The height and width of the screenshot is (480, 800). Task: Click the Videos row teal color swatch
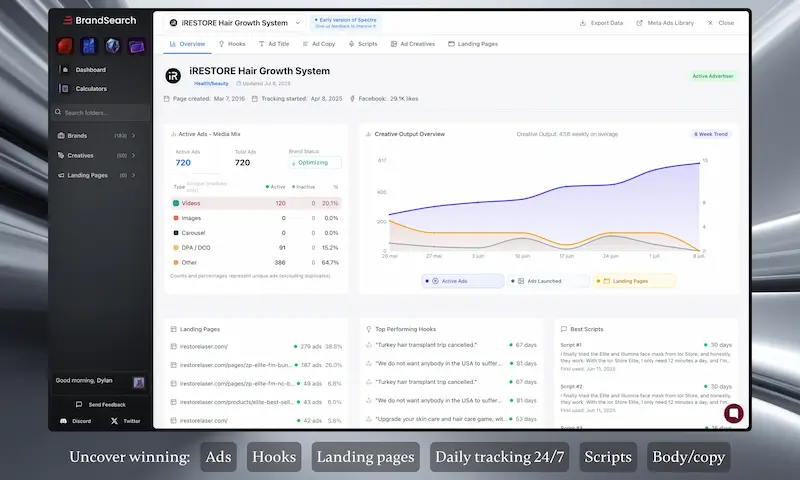[x=176, y=203]
